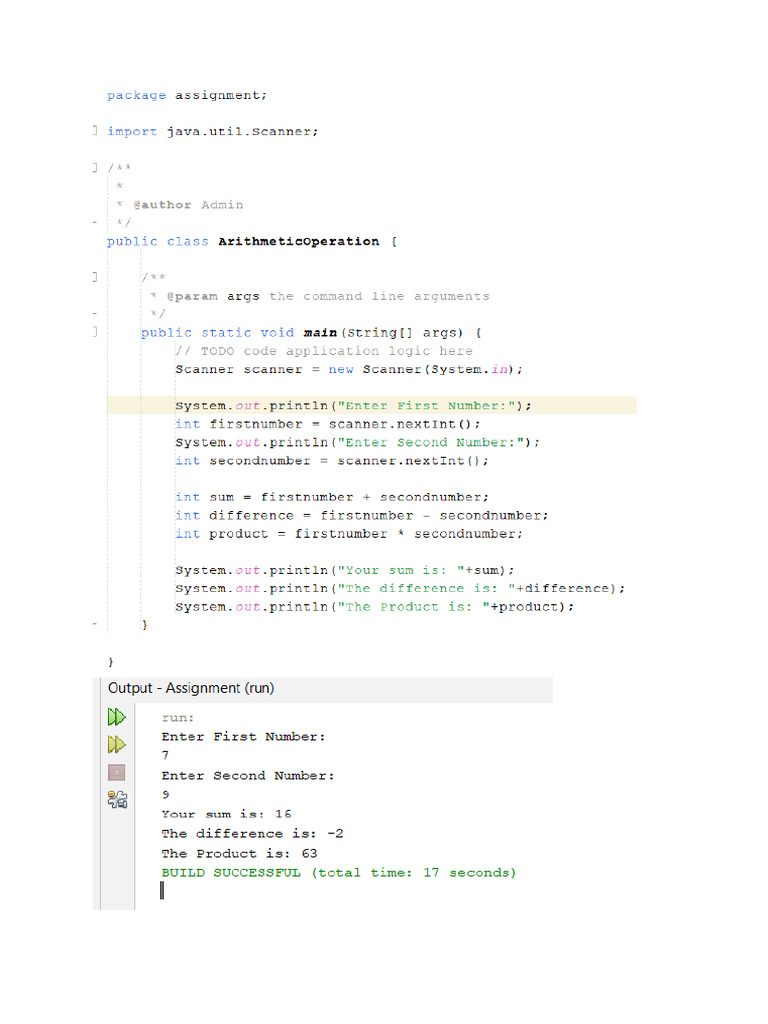The image size is (768, 1024).
Task: Click the 'int difference' code line
Action: click(362, 515)
